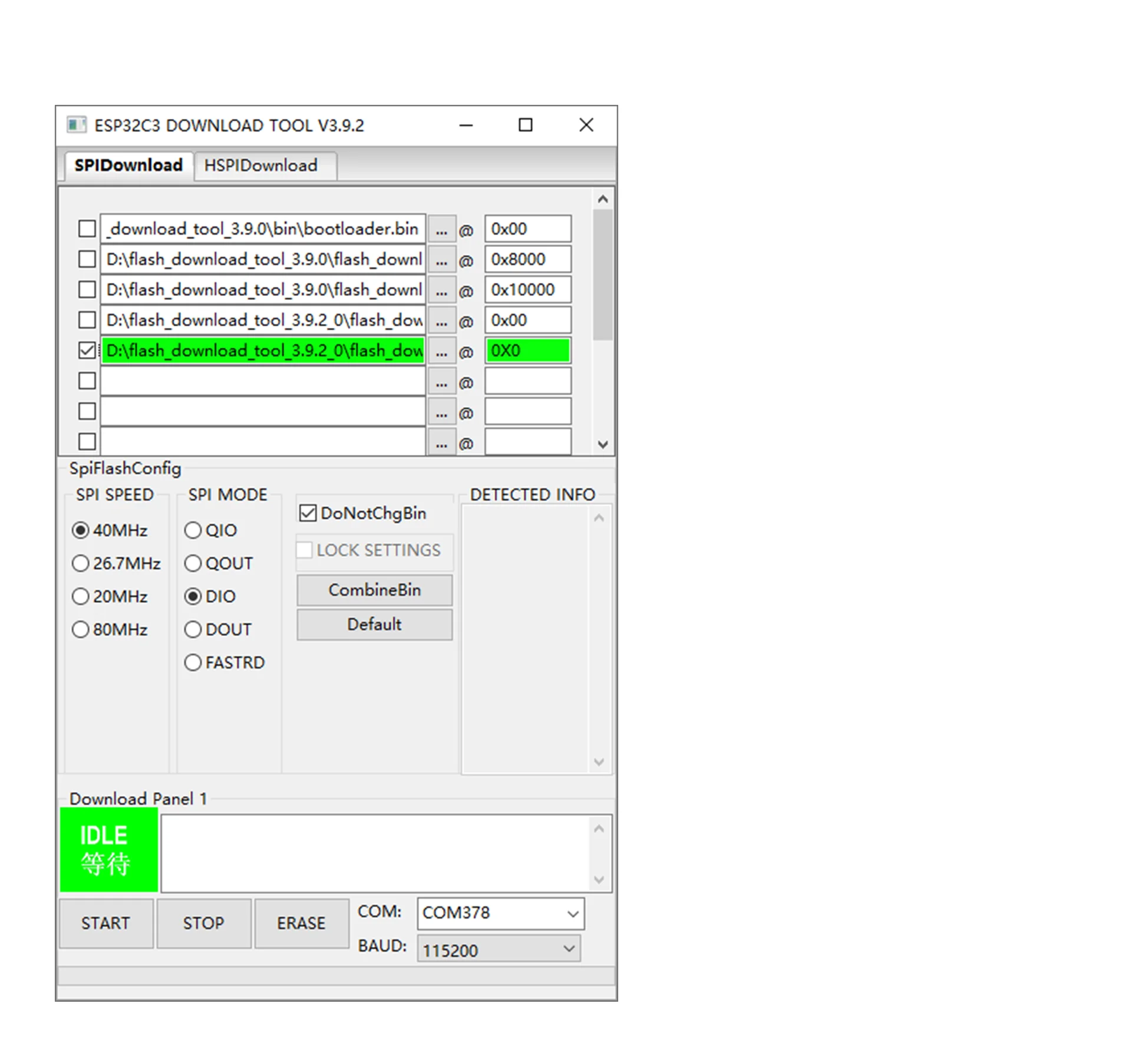The height and width of the screenshot is (1063, 1148).
Task: Click the CombineBin button
Action: point(375,590)
